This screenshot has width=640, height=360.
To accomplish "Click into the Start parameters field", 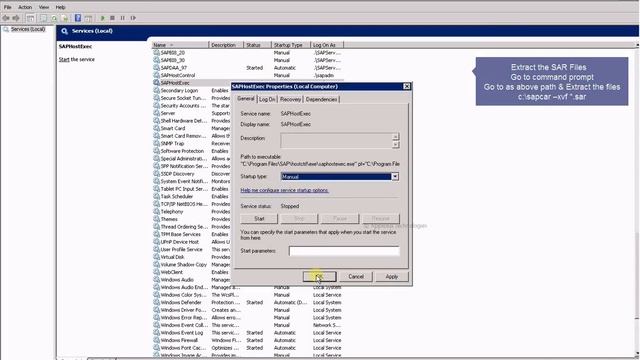I will click(344, 251).
